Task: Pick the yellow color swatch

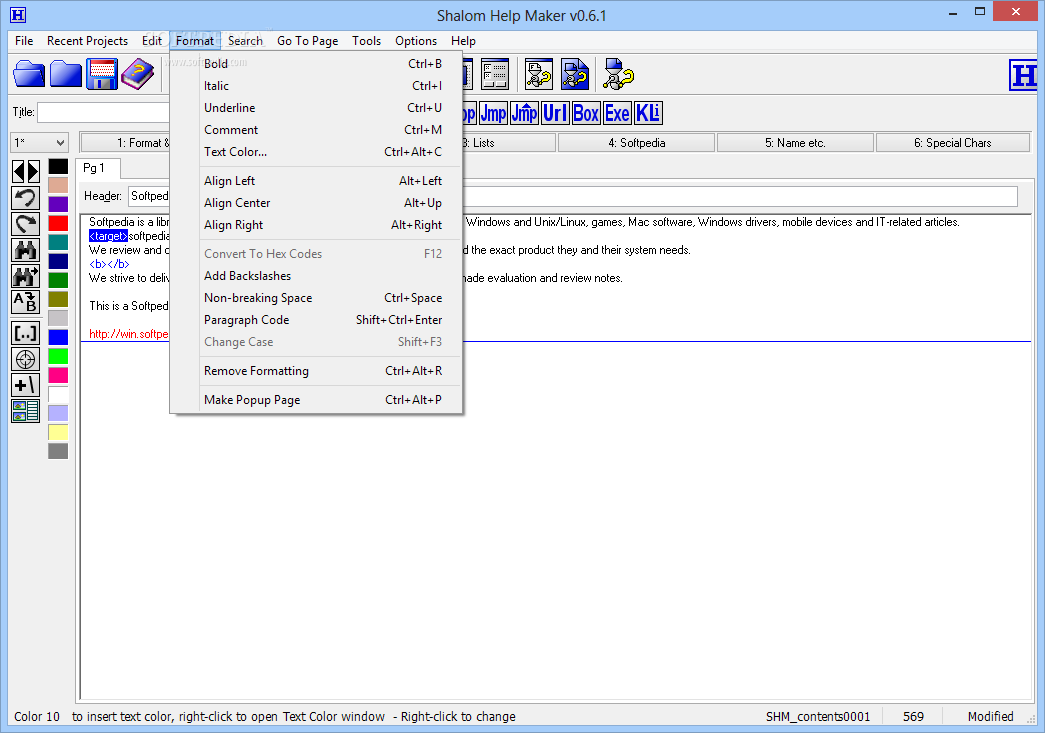Action: pos(58,432)
